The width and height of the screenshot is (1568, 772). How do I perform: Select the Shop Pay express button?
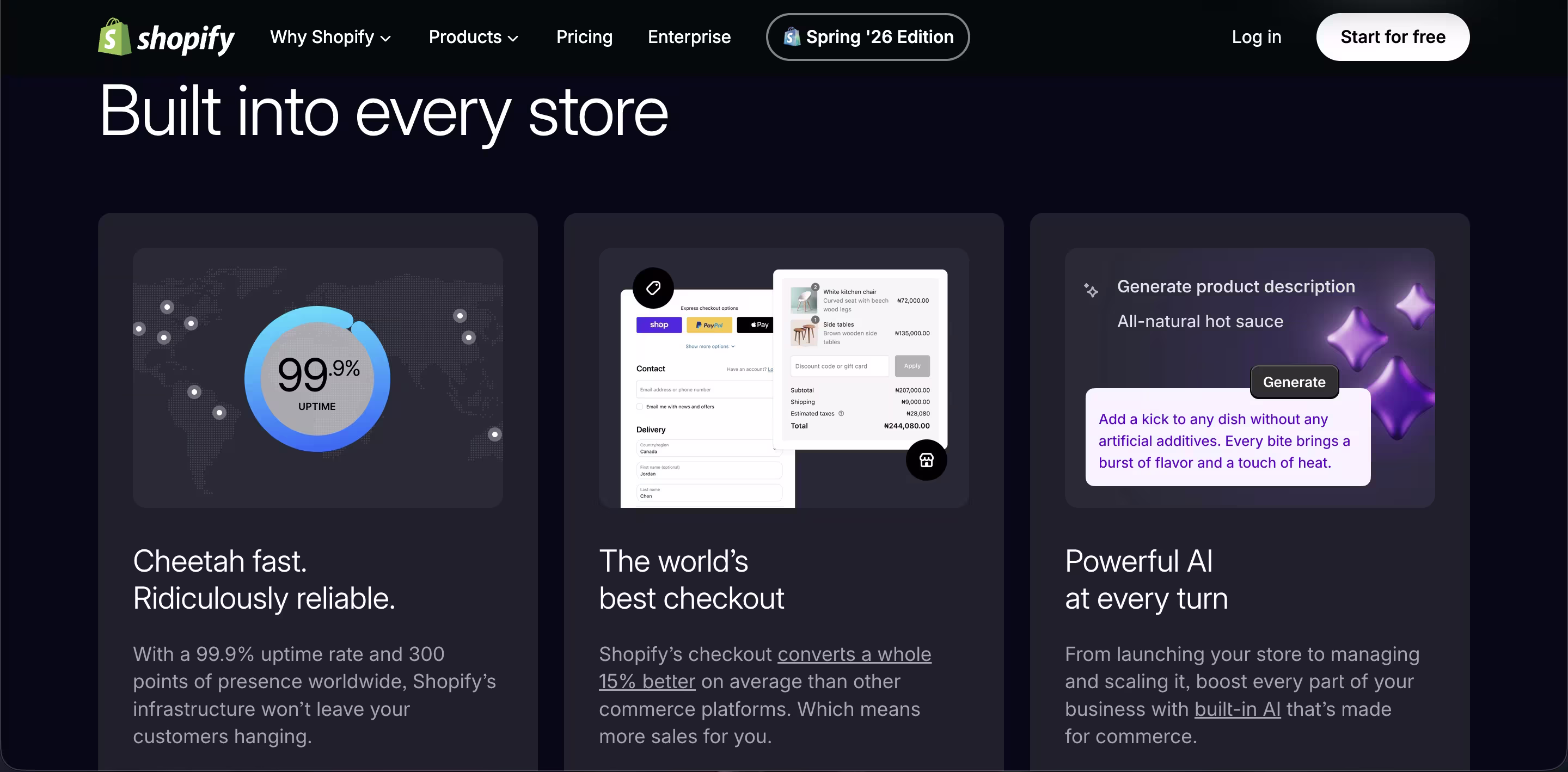click(x=659, y=324)
